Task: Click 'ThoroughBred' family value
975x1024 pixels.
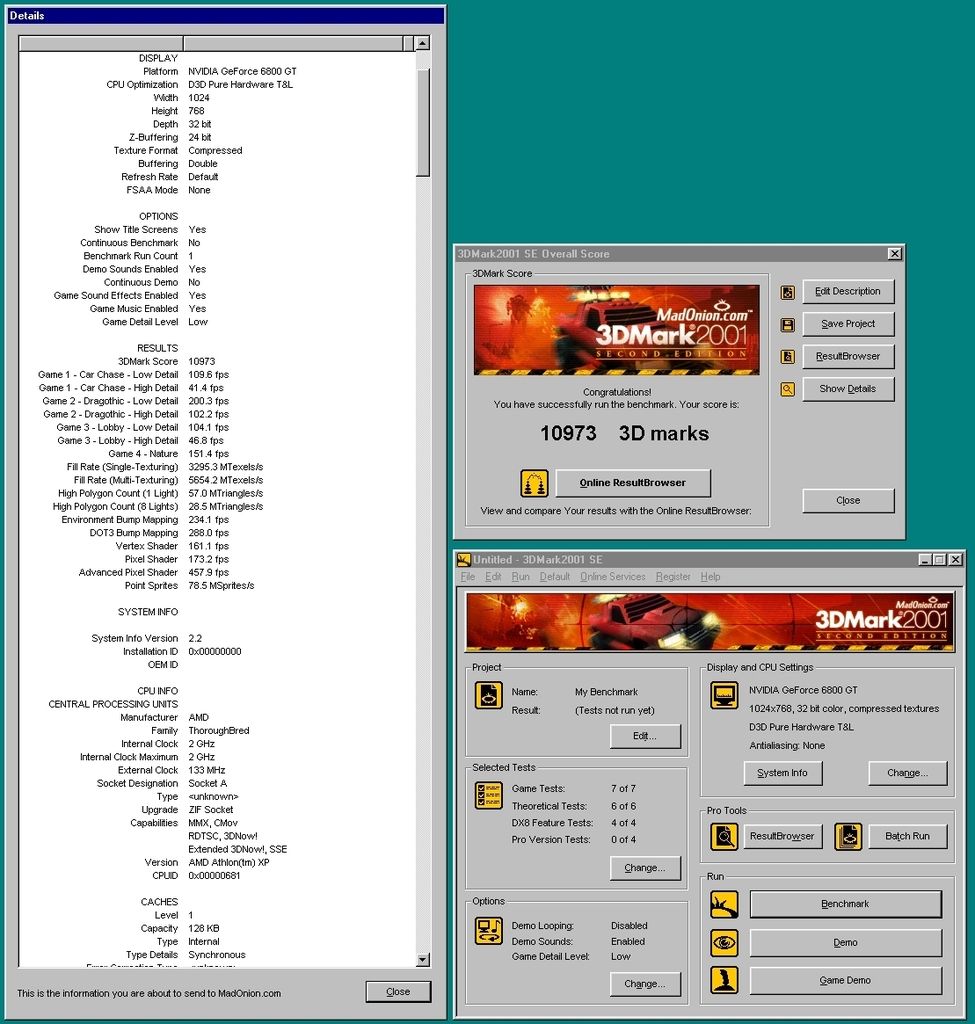Action: tap(219, 731)
